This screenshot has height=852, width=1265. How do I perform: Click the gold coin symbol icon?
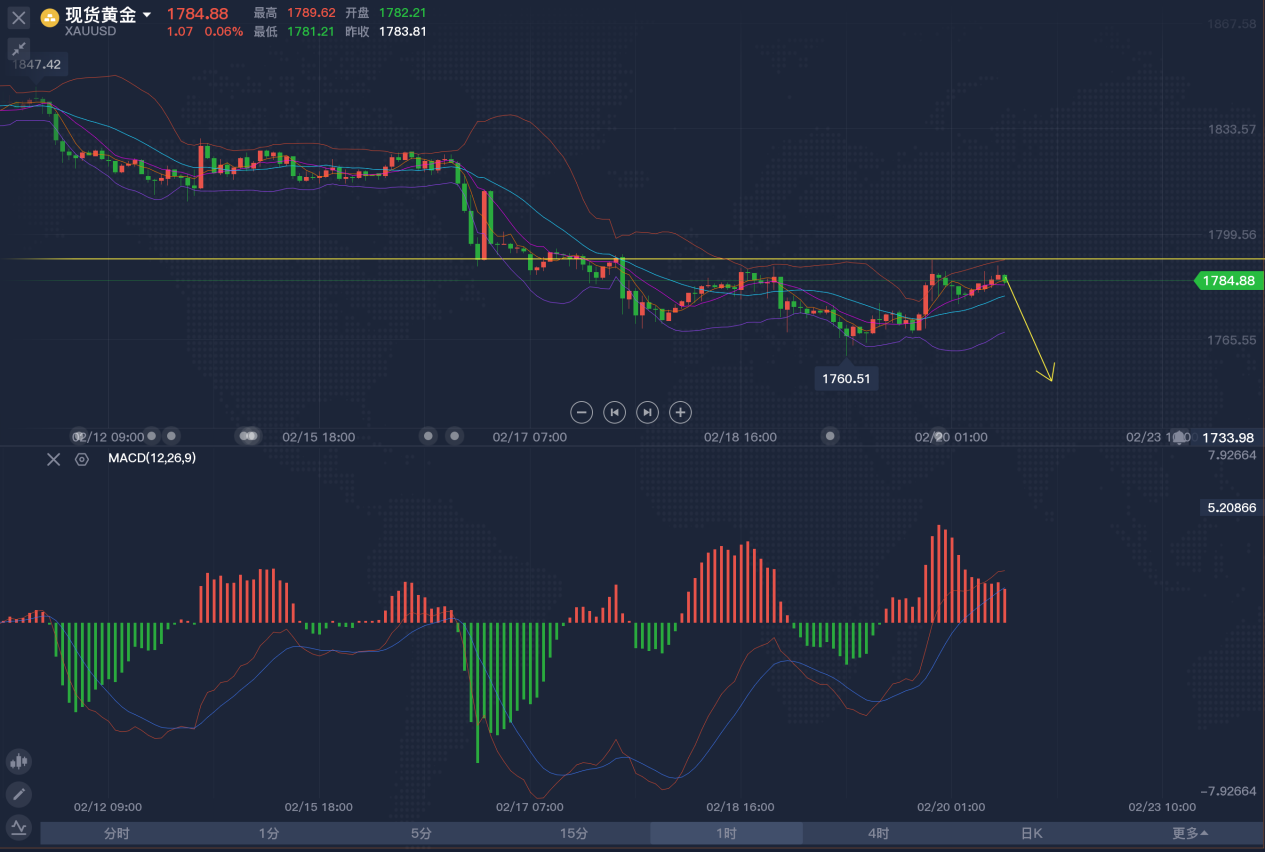point(49,18)
